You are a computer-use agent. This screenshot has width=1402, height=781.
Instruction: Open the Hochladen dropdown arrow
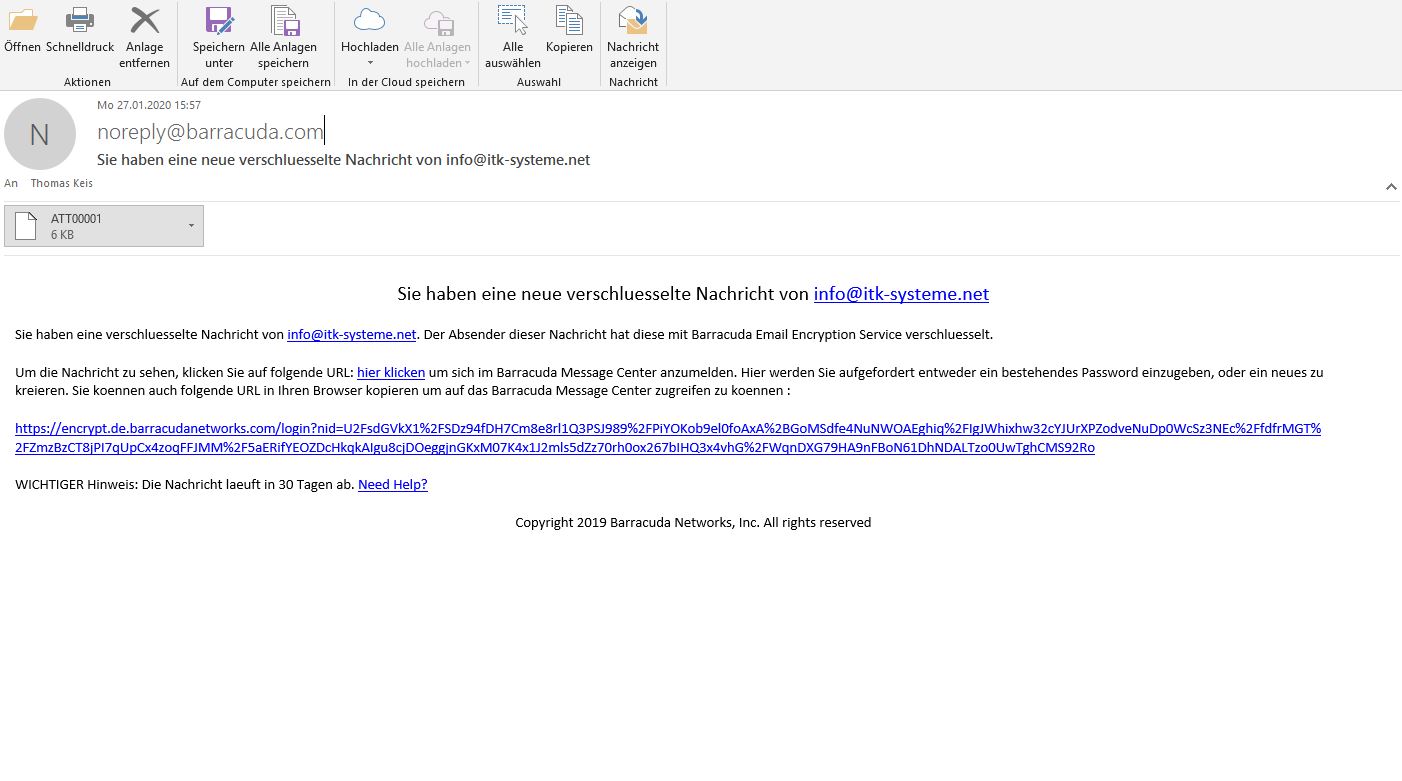(x=370, y=63)
